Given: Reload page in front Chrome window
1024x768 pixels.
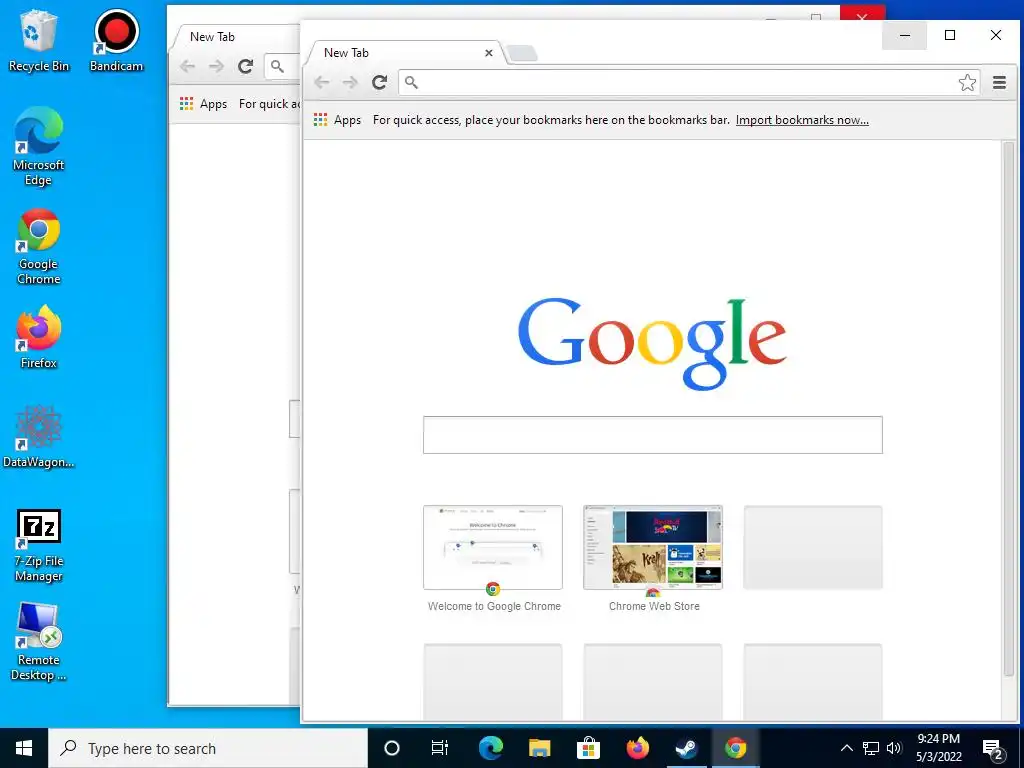Looking at the screenshot, I should coord(379,82).
